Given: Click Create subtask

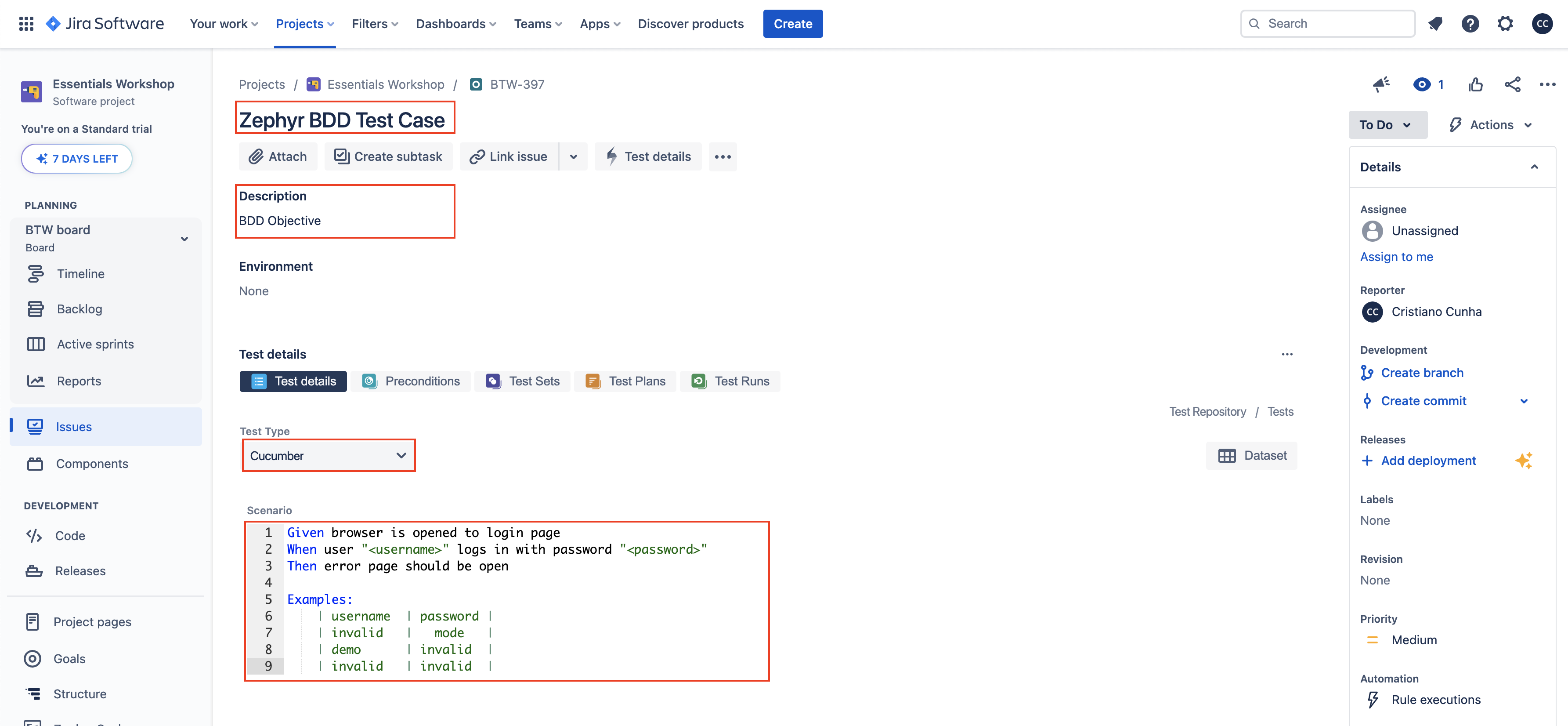Looking at the screenshot, I should [x=388, y=157].
